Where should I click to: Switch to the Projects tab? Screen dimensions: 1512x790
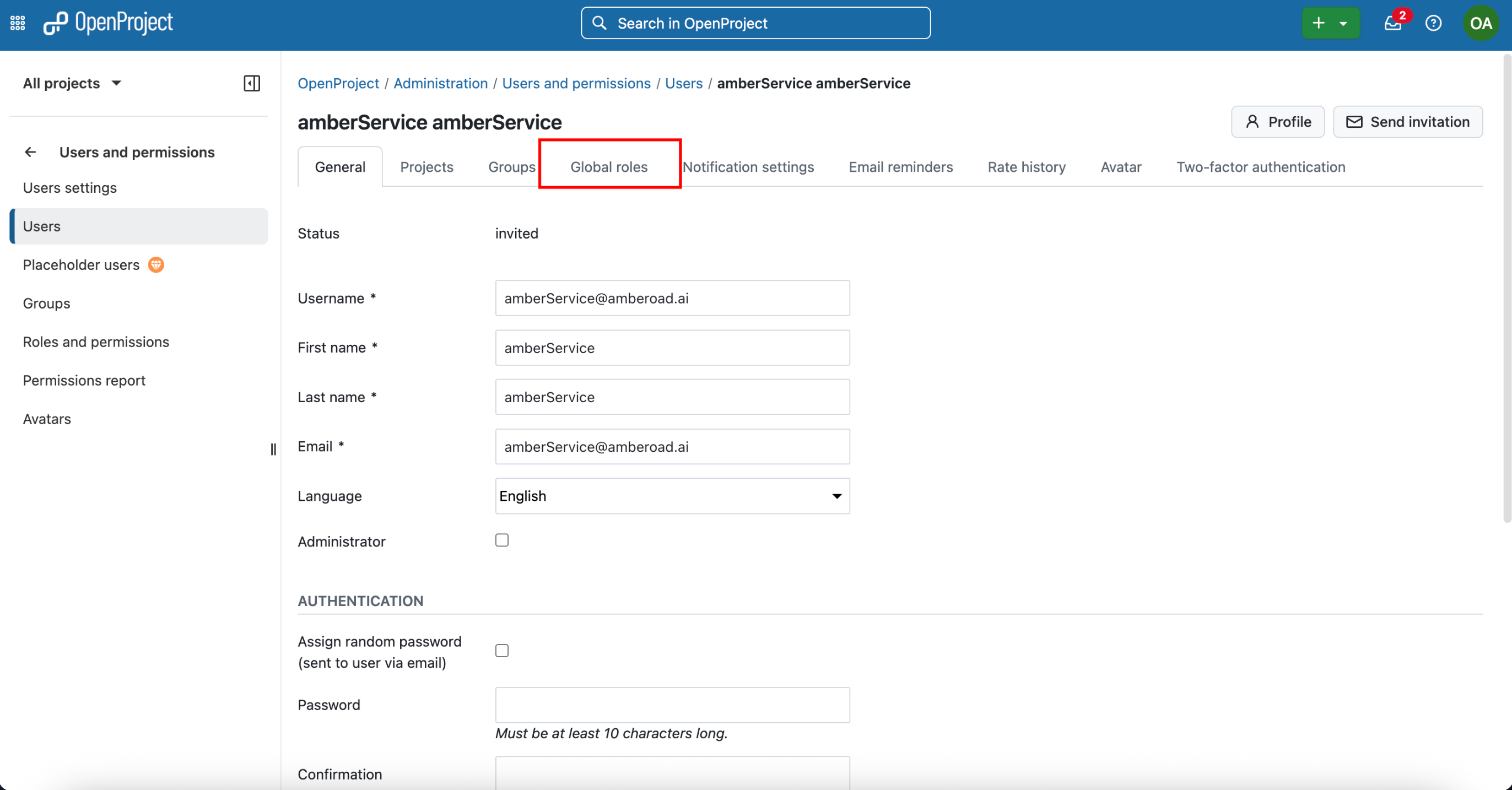(x=426, y=167)
